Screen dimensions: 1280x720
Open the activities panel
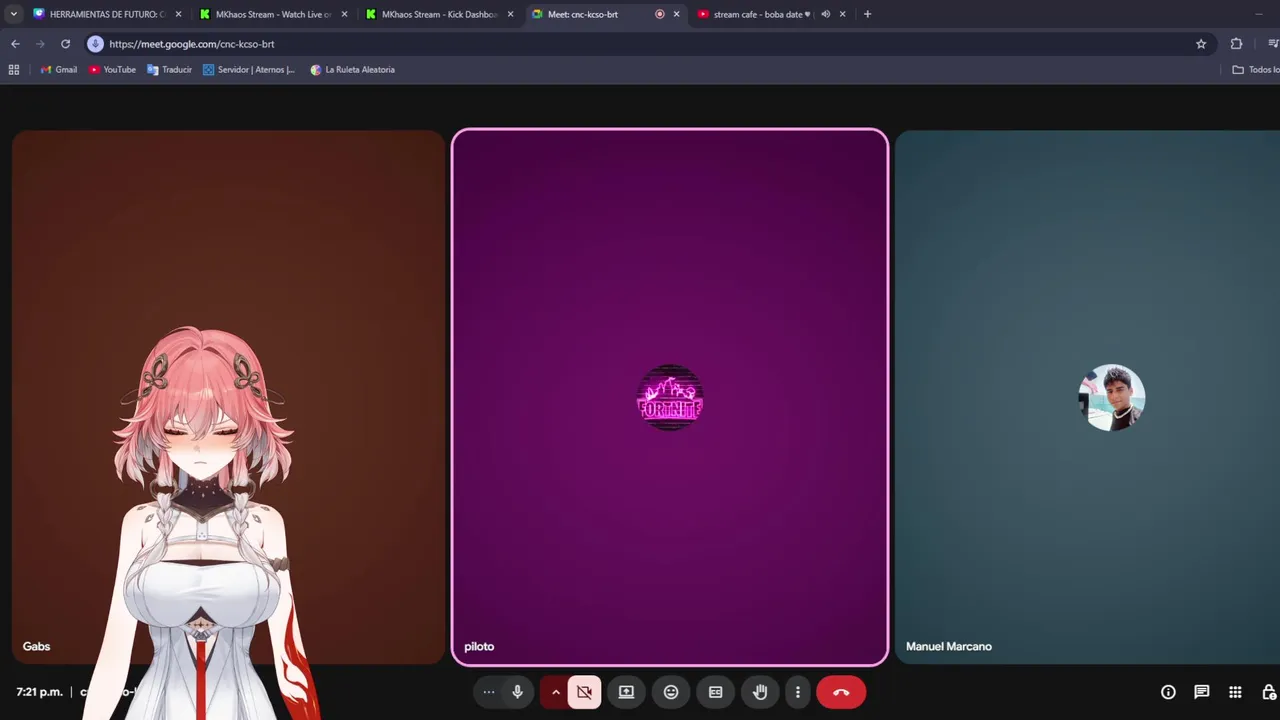tap(1235, 692)
